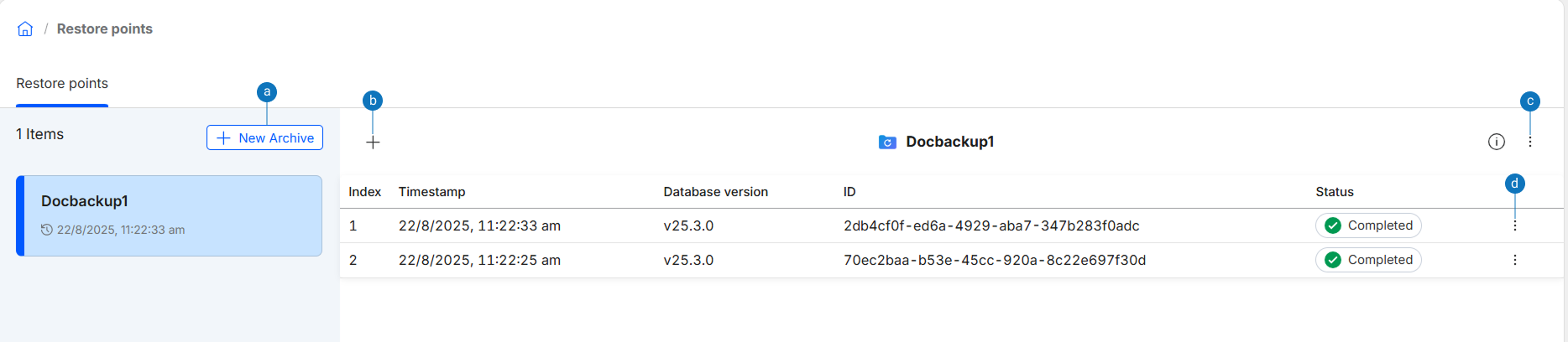The image size is (1568, 342).
Task: Open the Docbackup1 archive kebab menu
Action: [1530, 142]
